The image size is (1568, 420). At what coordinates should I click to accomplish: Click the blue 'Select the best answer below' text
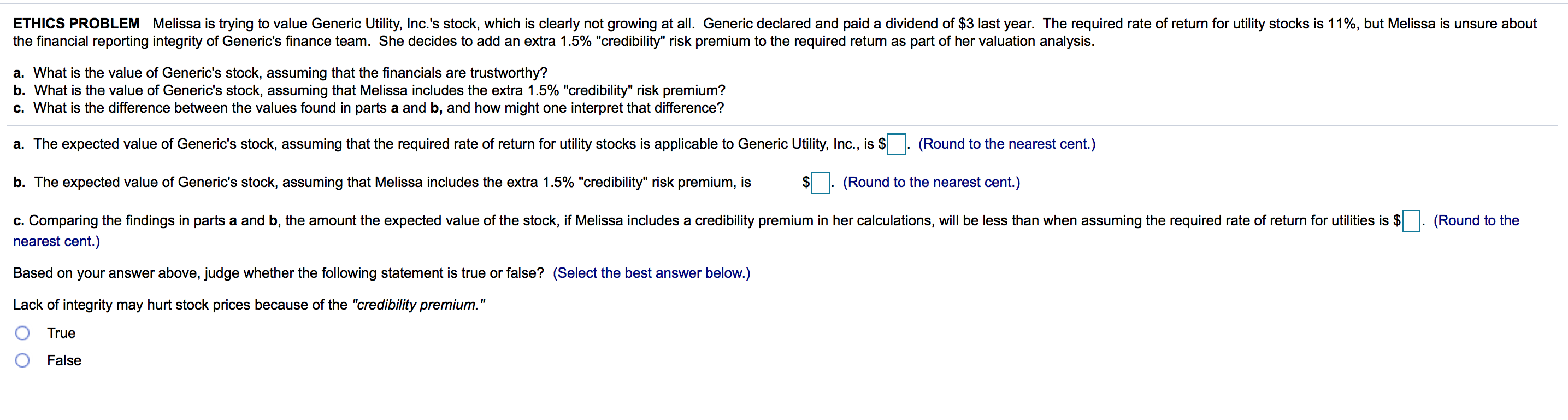pyautogui.click(x=650, y=272)
